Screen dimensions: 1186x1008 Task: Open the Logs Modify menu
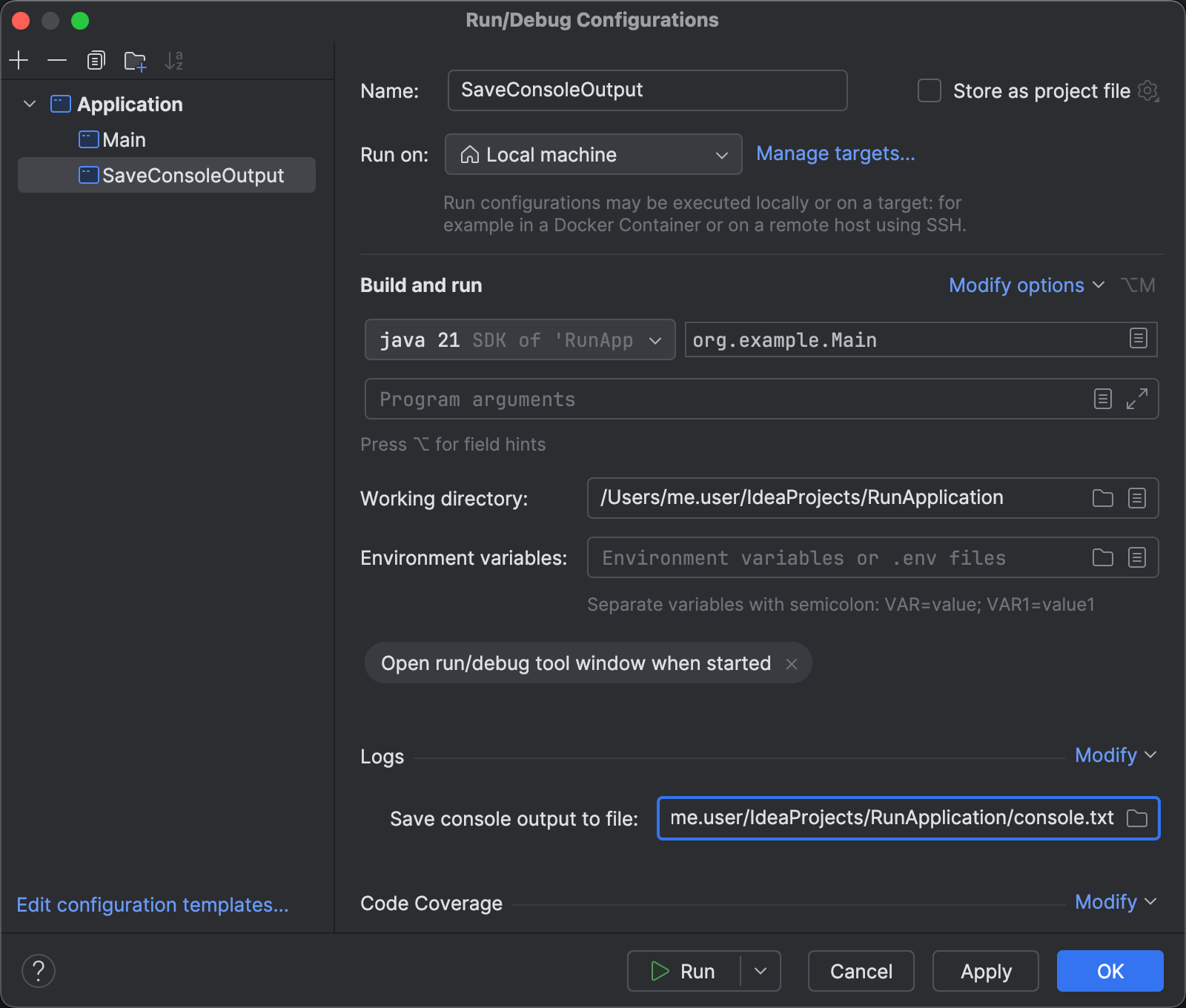[1115, 755]
